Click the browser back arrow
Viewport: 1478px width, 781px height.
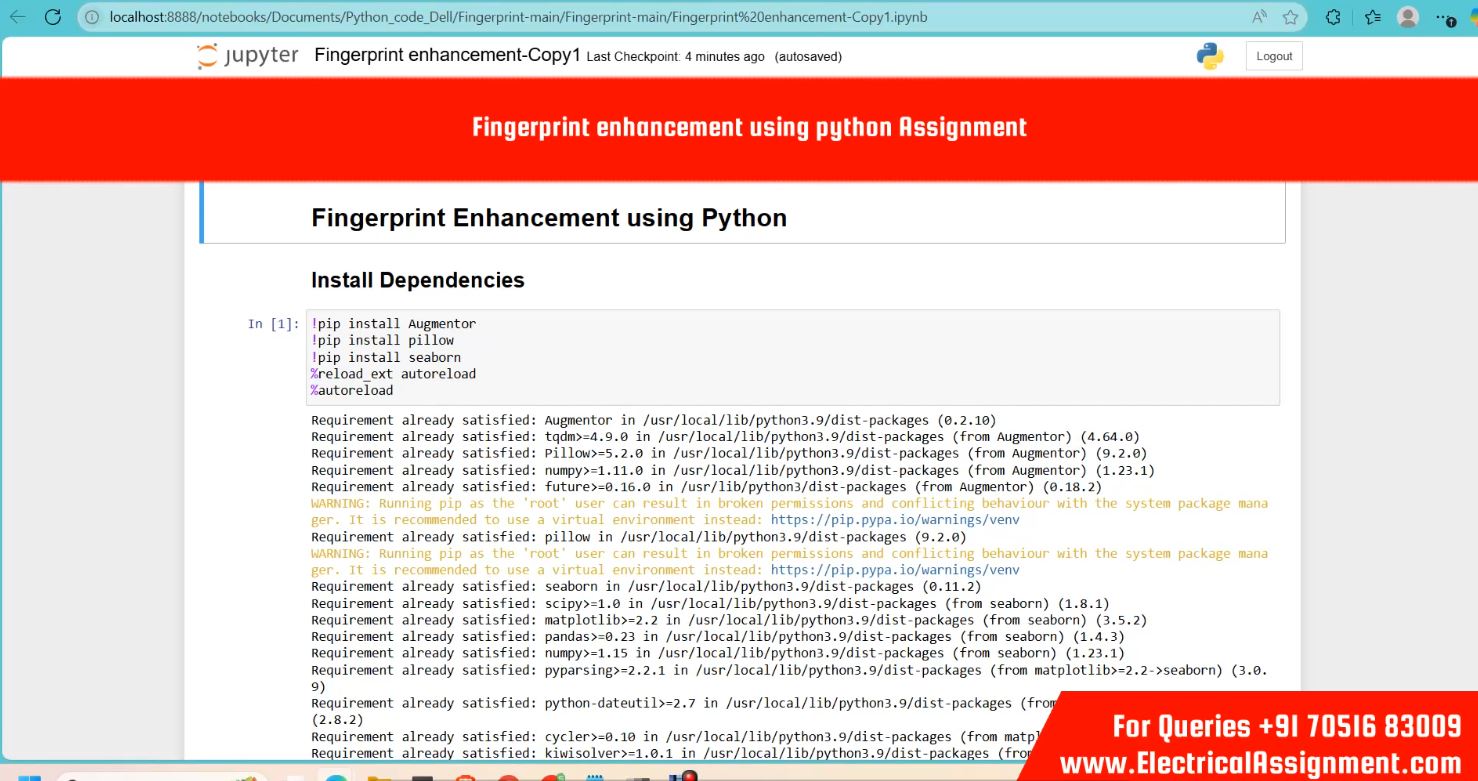[18, 17]
